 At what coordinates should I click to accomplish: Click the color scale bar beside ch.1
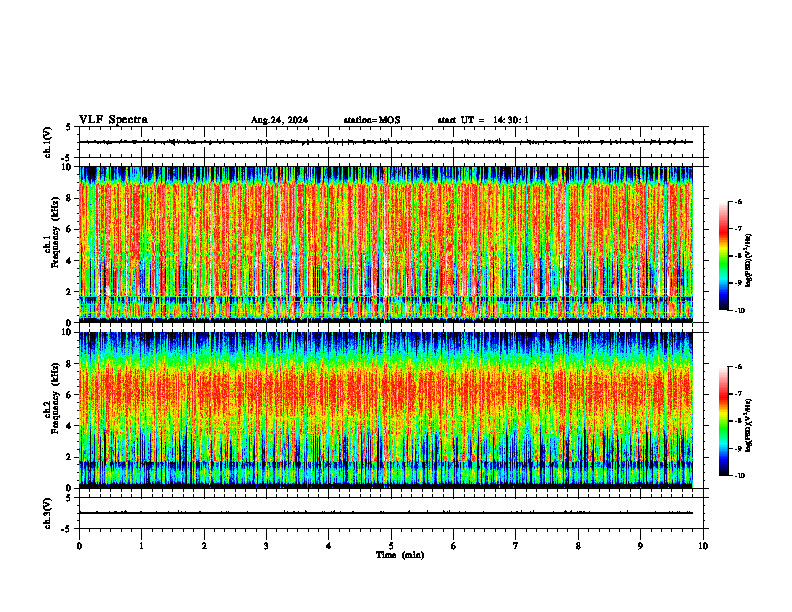[723, 256]
